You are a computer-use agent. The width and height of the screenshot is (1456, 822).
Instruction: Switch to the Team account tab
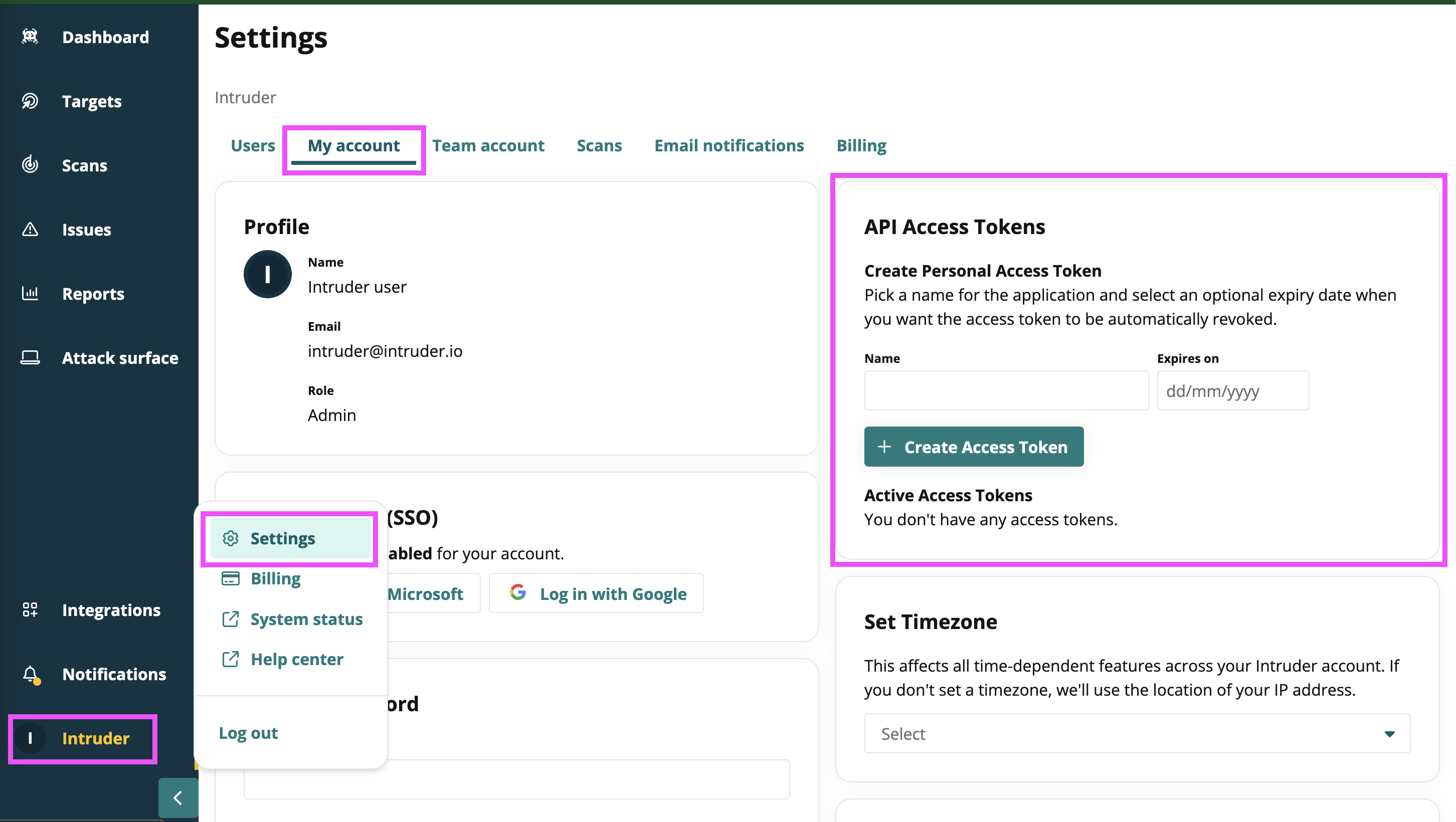point(488,146)
